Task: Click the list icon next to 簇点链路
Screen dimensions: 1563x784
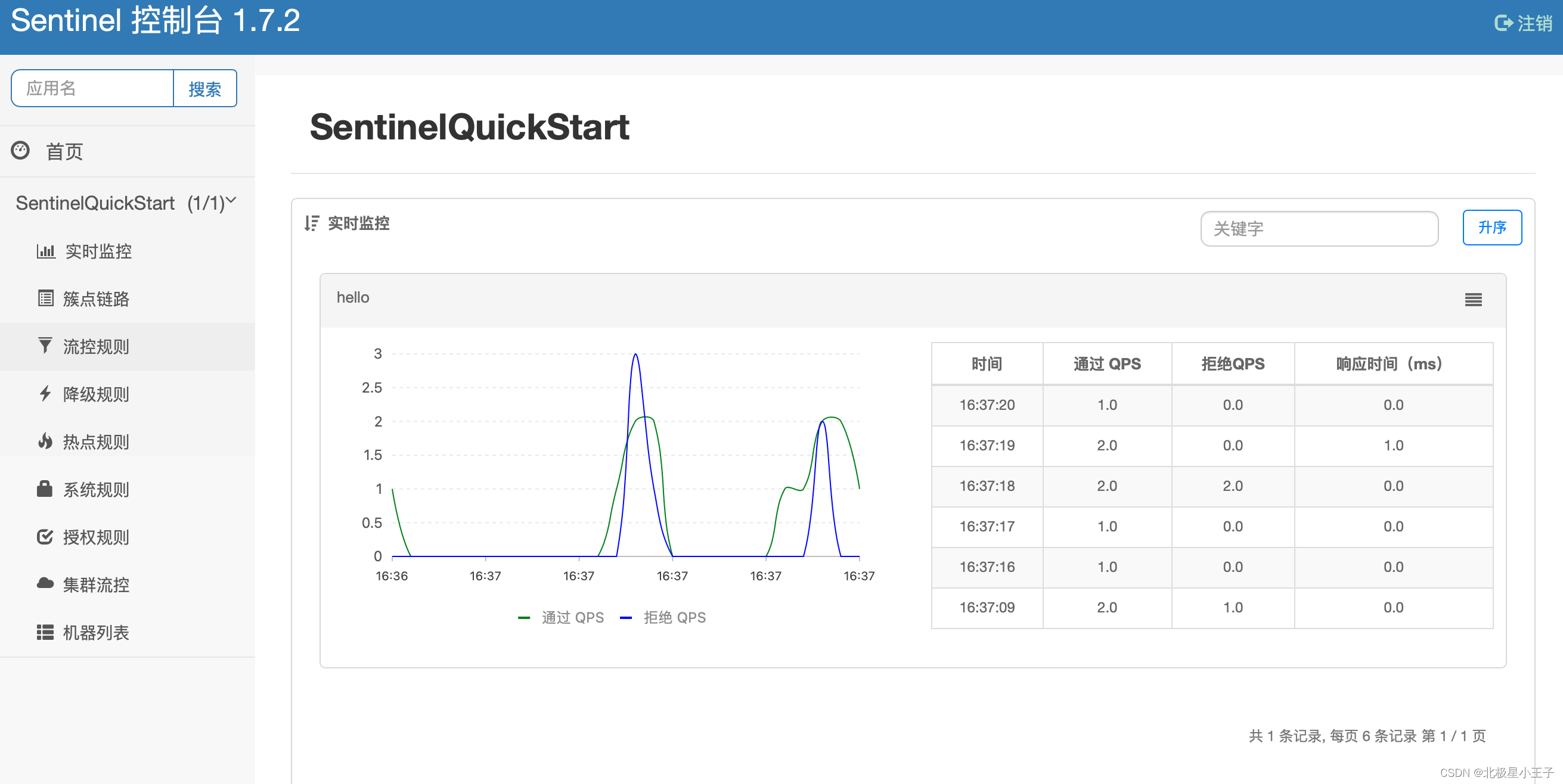Action: 45,298
